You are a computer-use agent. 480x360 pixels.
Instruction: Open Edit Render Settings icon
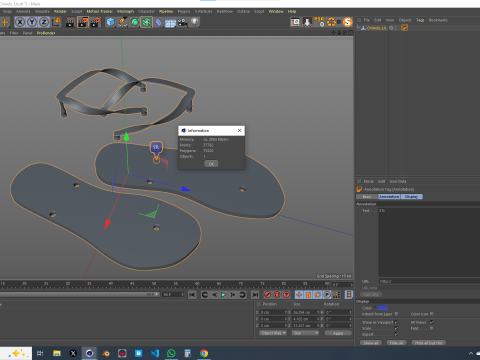pos(95,22)
